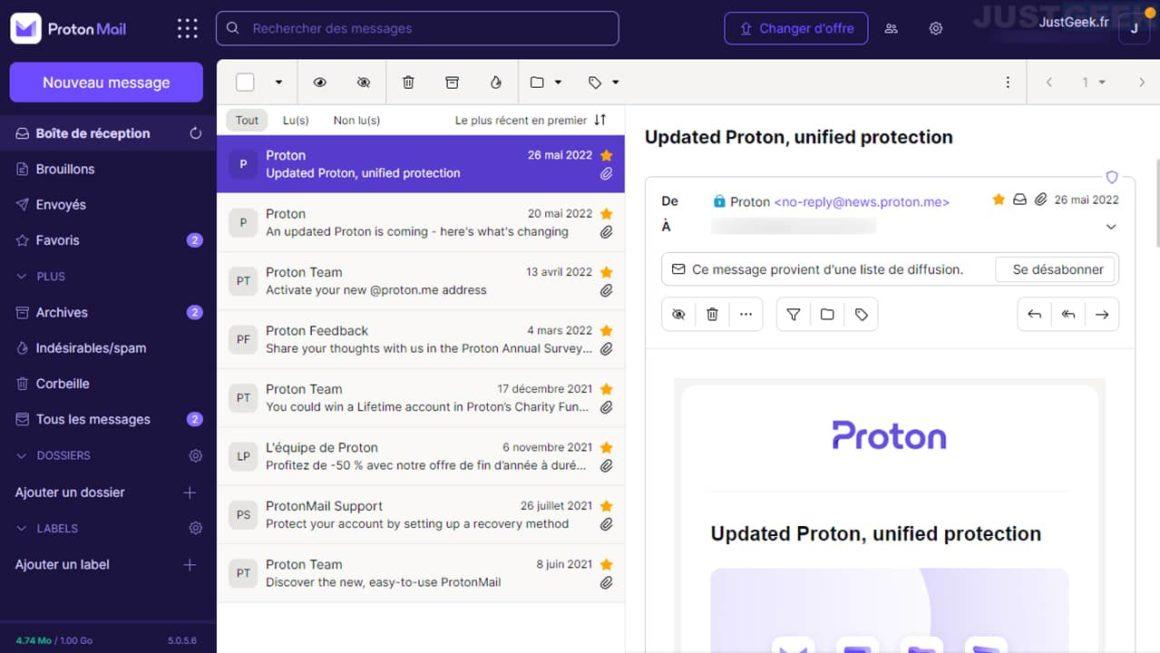Reply to the Proton message
1160x653 pixels.
click(x=1034, y=314)
